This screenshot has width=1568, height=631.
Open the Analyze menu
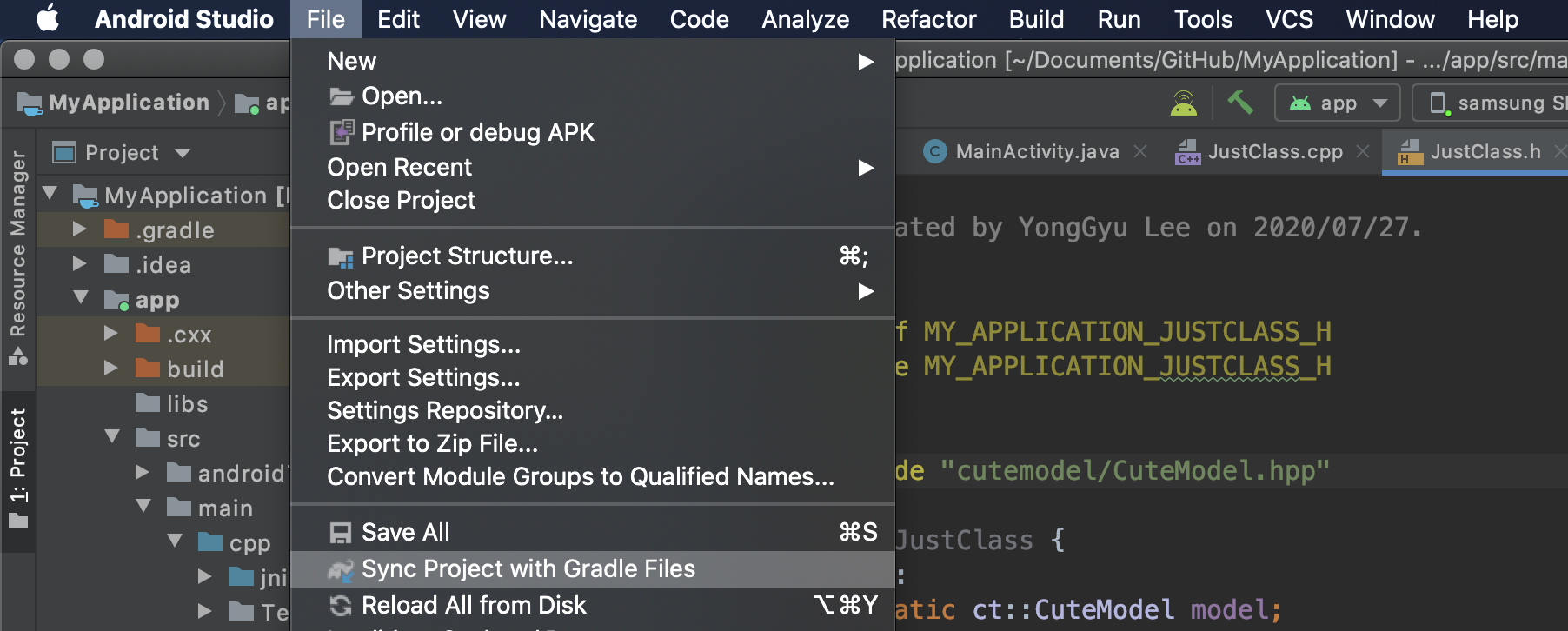[805, 19]
